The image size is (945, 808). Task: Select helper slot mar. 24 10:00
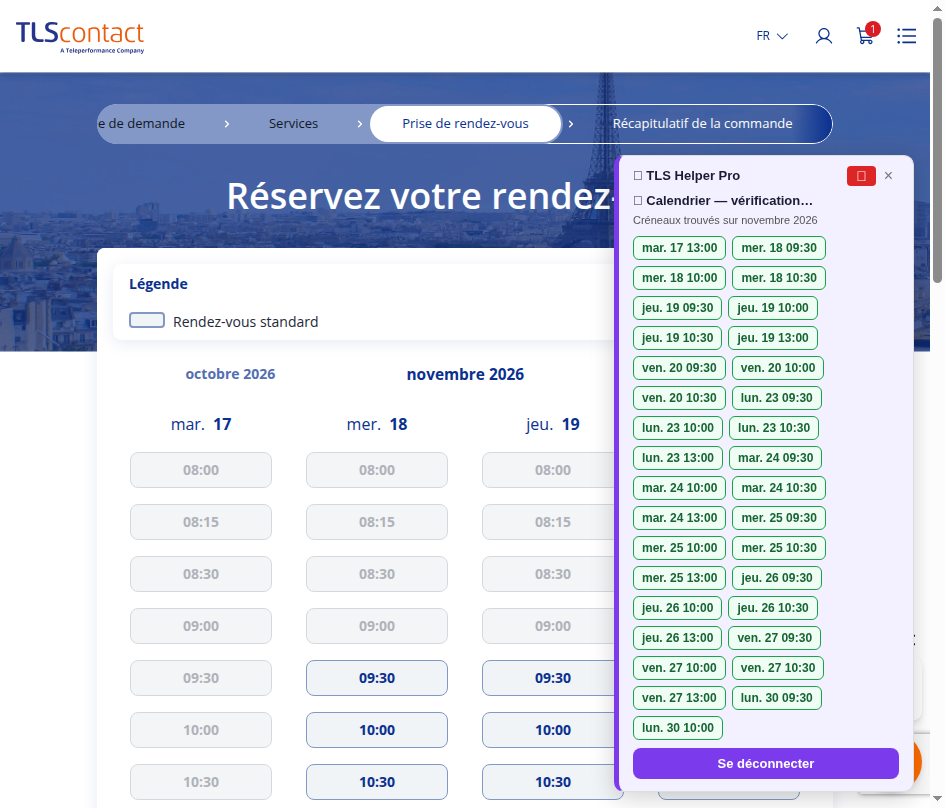coord(679,487)
